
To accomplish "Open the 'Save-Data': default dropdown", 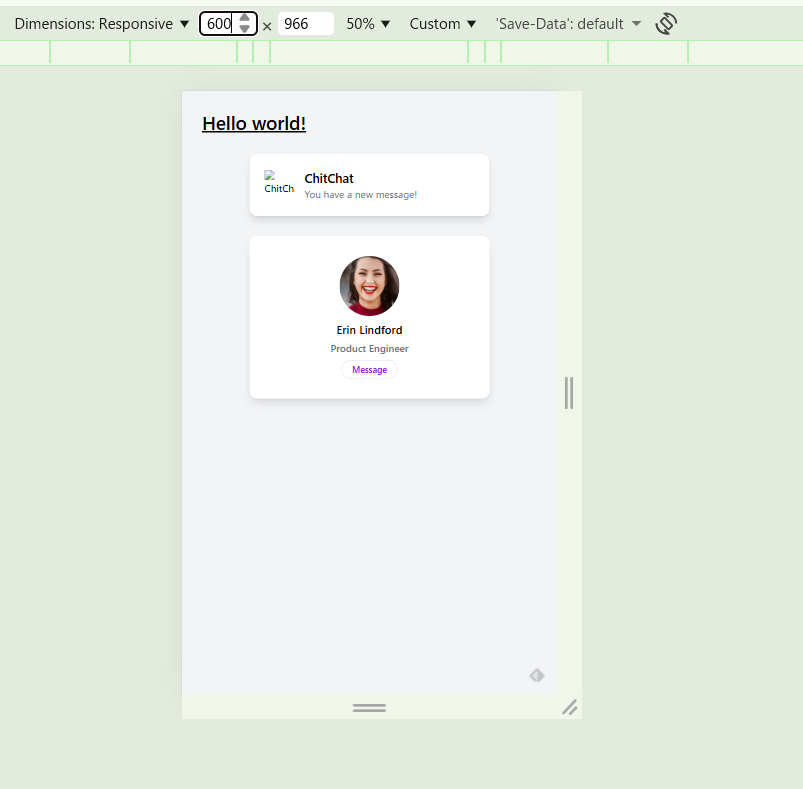I will (x=568, y=24).
